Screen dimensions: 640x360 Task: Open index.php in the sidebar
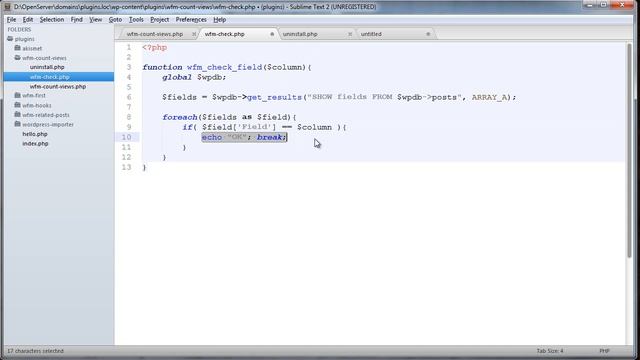pos(35,144)
